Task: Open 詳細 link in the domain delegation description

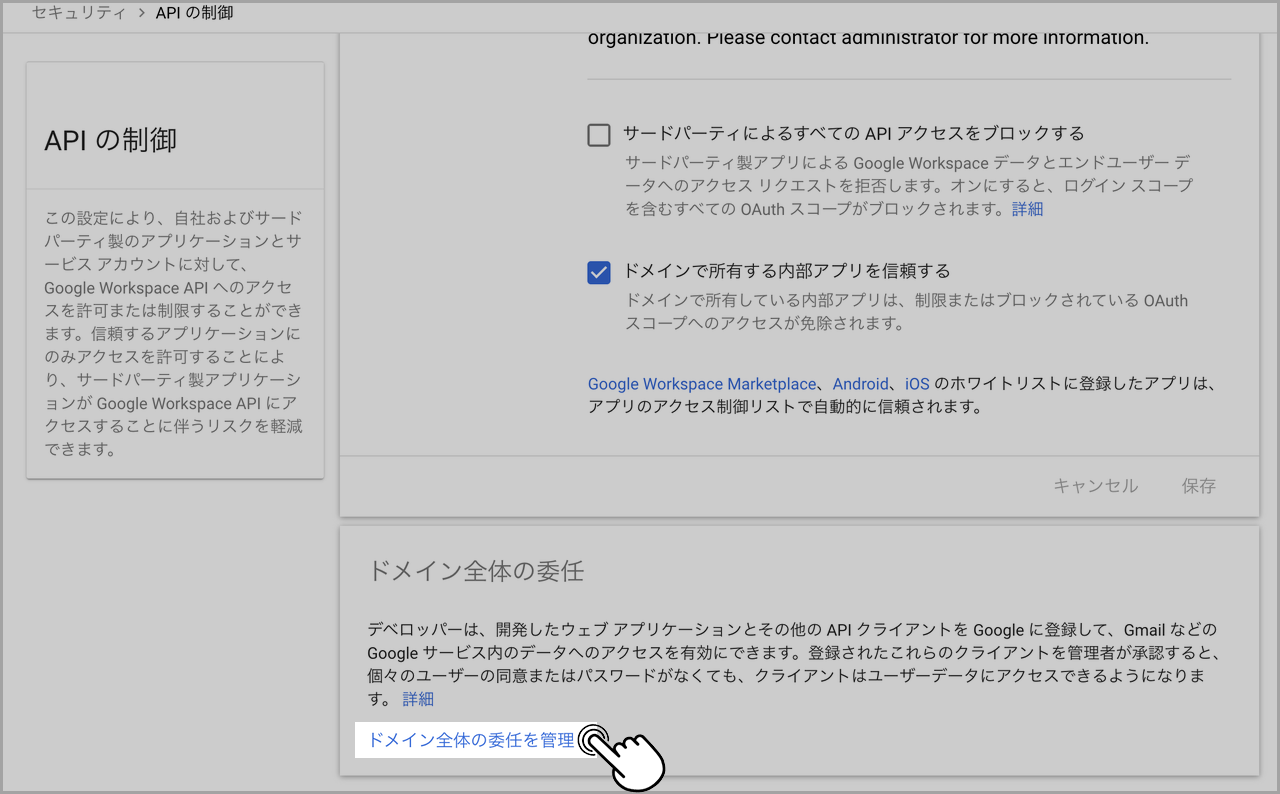Action: pyautogui.click(x=417, y=698)
